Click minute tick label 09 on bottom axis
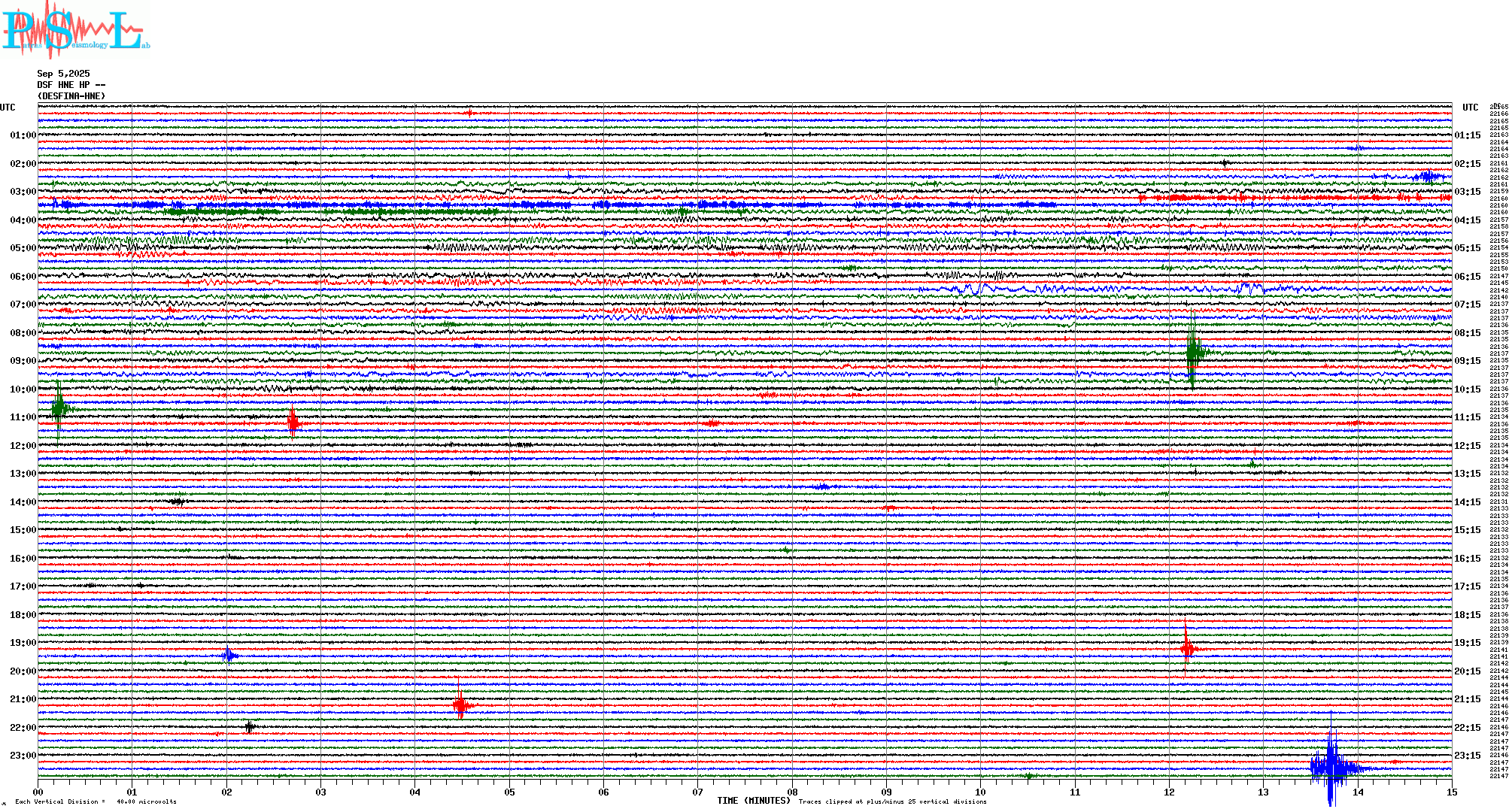 887,792
